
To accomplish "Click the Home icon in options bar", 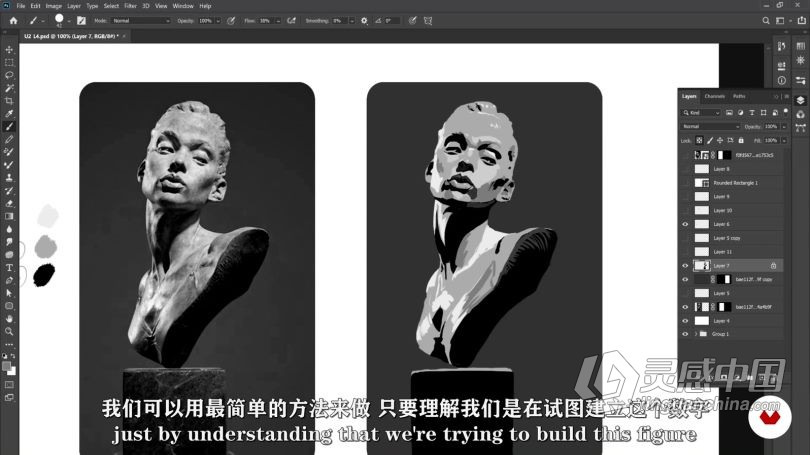I will point(13,21).
